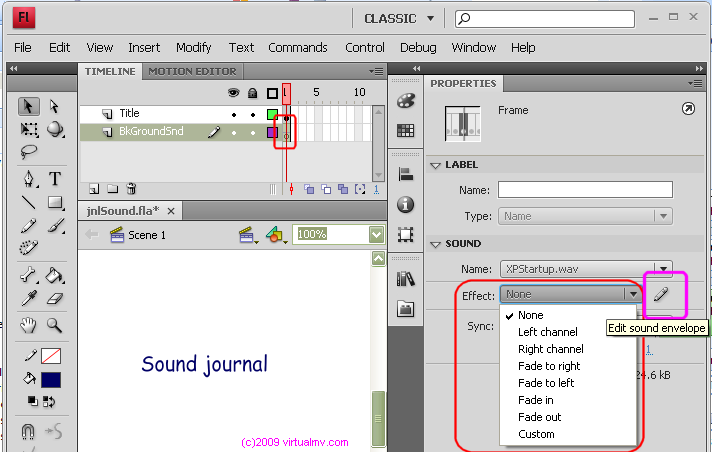Choose the Line tool
Image resolution: width=712 pixels, height=452 pixels.
pos(29,202)
